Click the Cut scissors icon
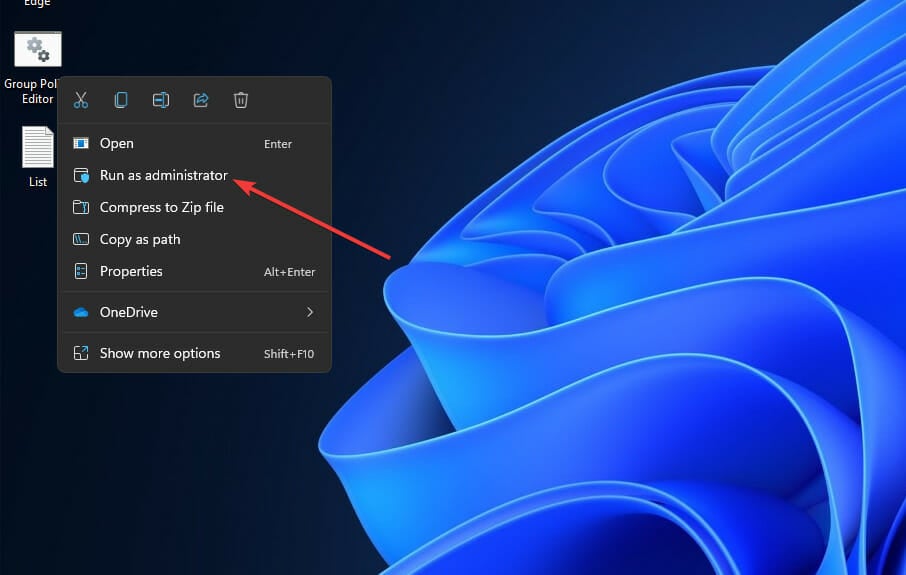This screenshot has width=906, height=575. click(x=81, y=100)
